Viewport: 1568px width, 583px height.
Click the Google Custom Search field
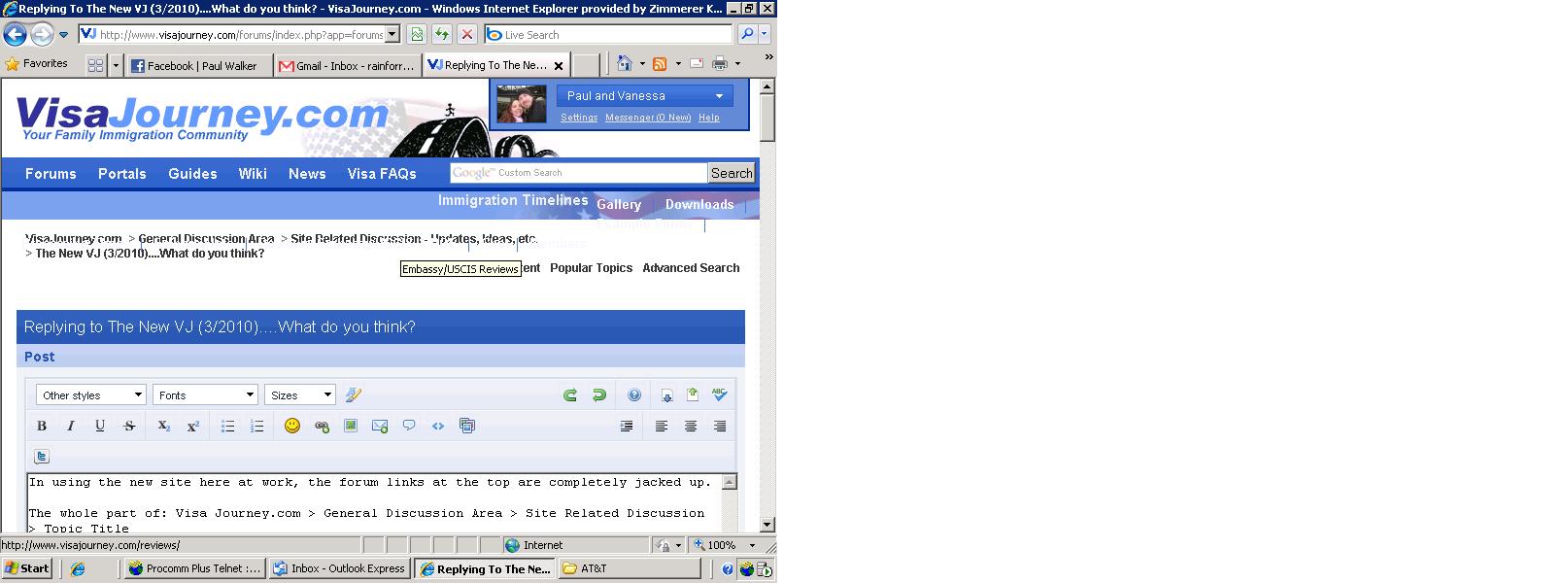coord(579,173)
